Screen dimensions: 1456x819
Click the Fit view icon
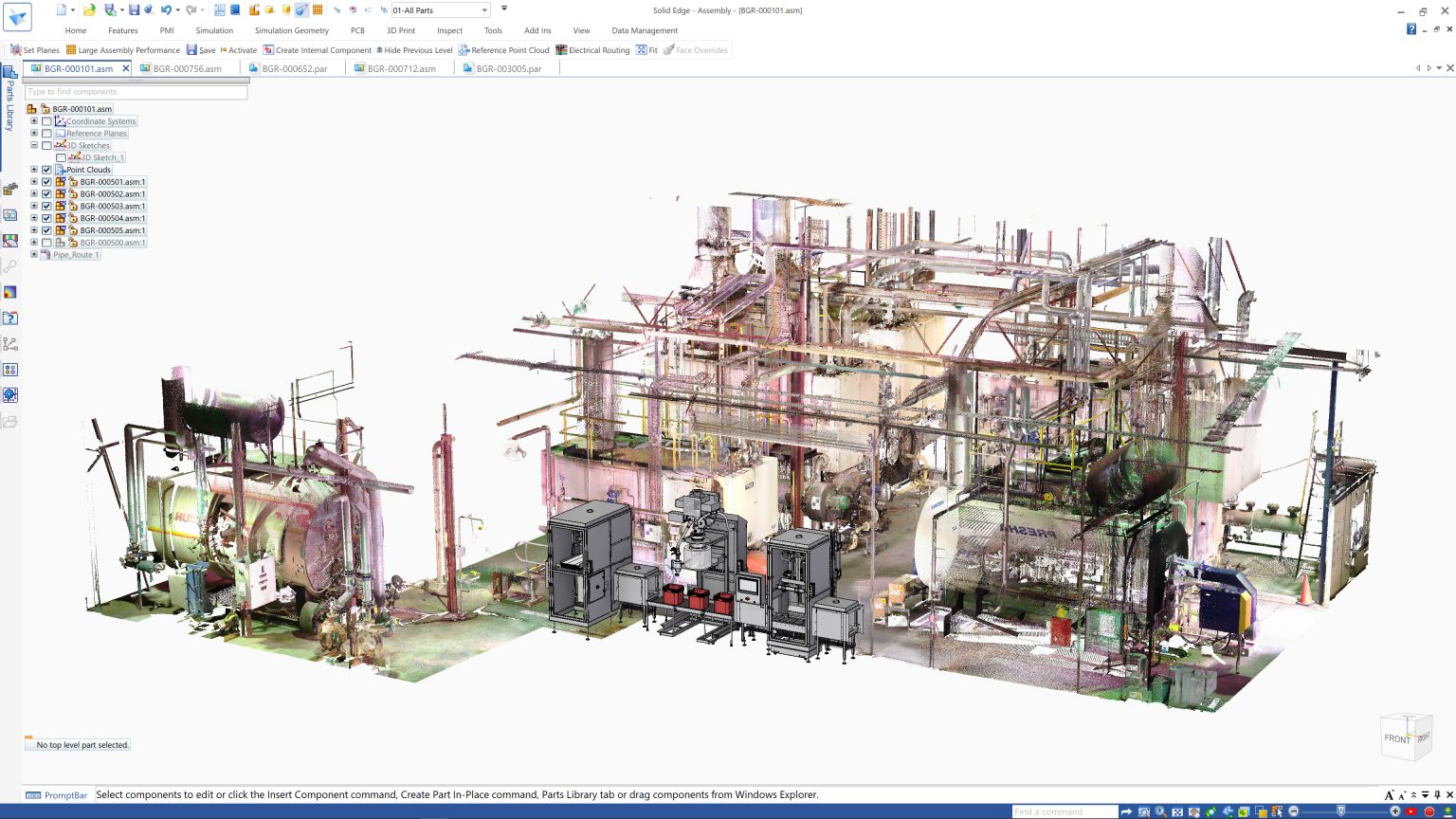tap(642, 50)
